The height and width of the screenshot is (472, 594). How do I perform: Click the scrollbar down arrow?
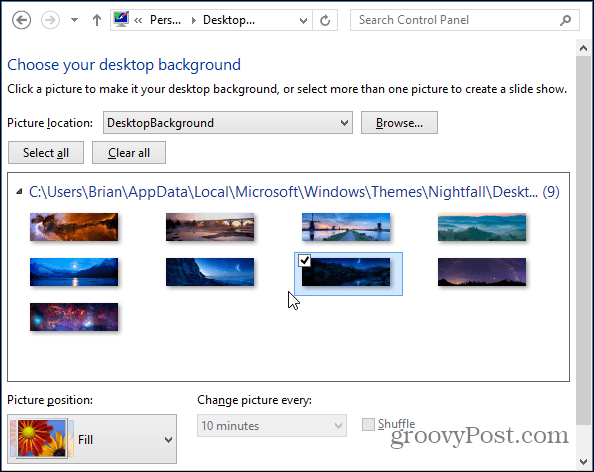point(584,462)
